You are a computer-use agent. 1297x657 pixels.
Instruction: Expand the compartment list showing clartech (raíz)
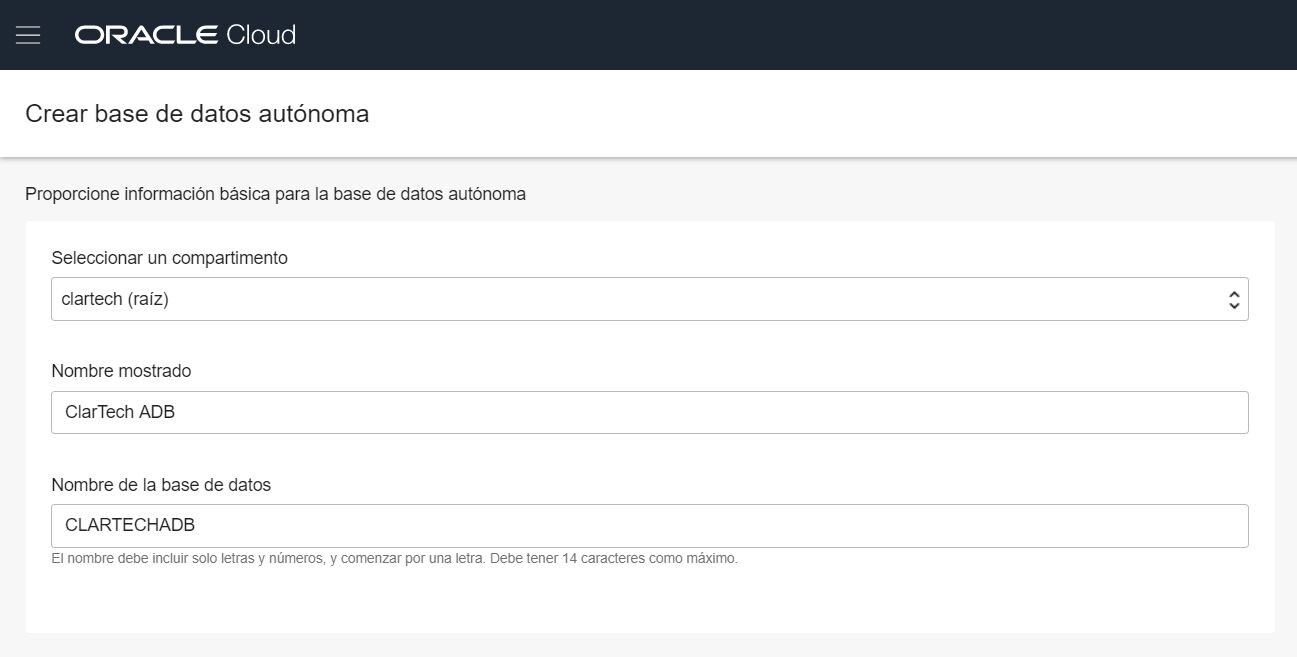click(x=649, y=298)
